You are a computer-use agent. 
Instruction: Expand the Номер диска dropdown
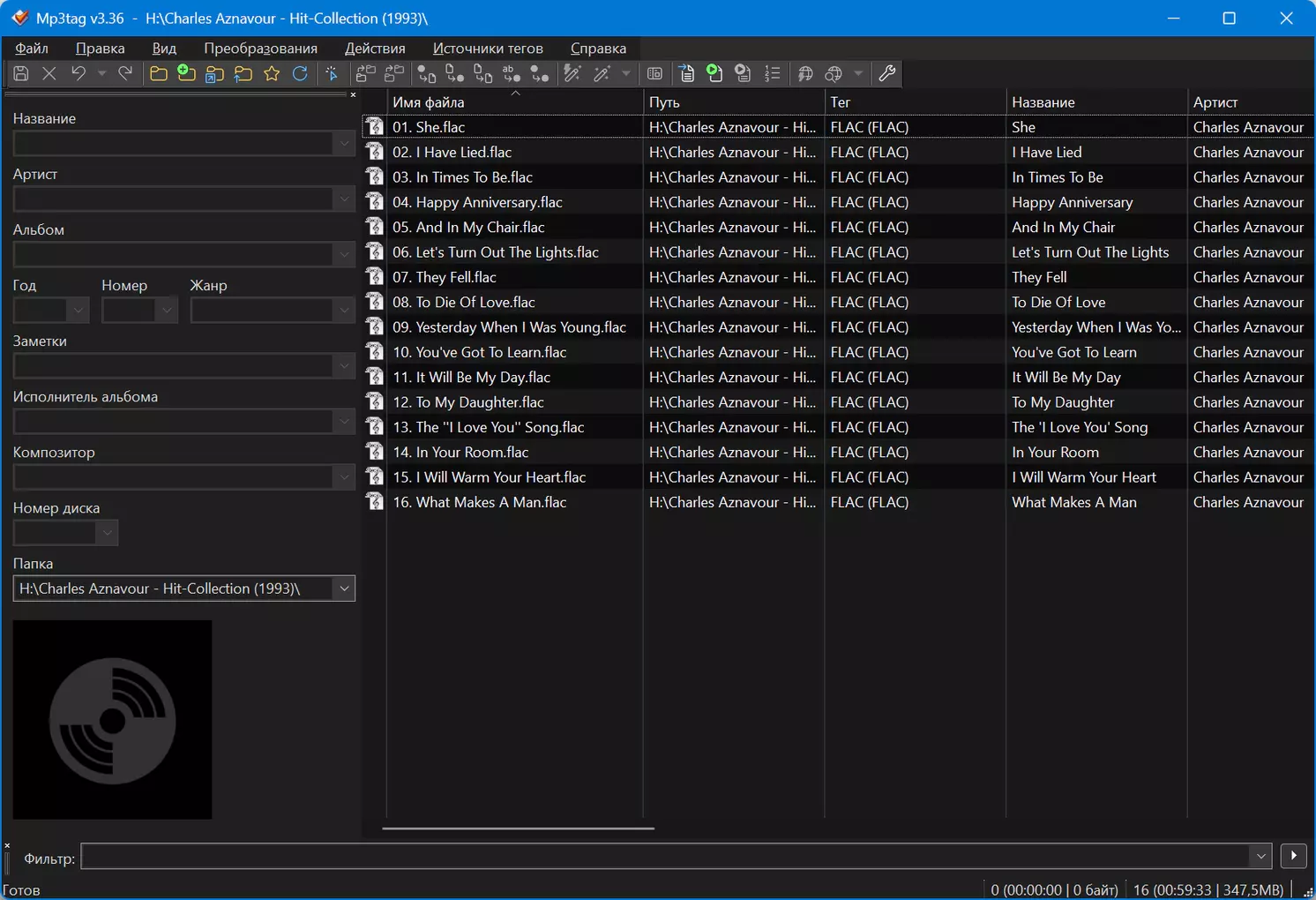[x=107, y=533]
